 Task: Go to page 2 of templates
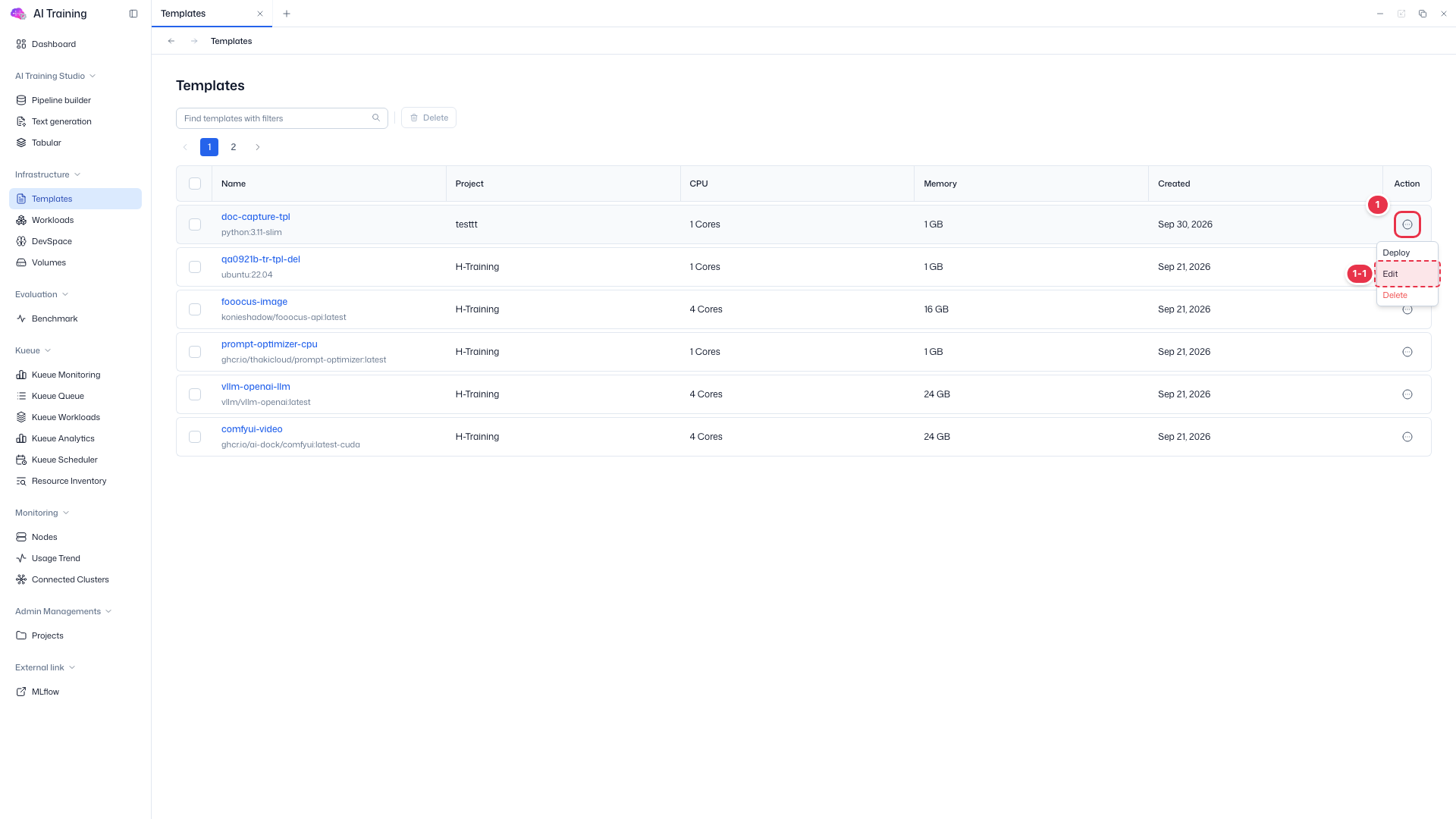(234, 147)
